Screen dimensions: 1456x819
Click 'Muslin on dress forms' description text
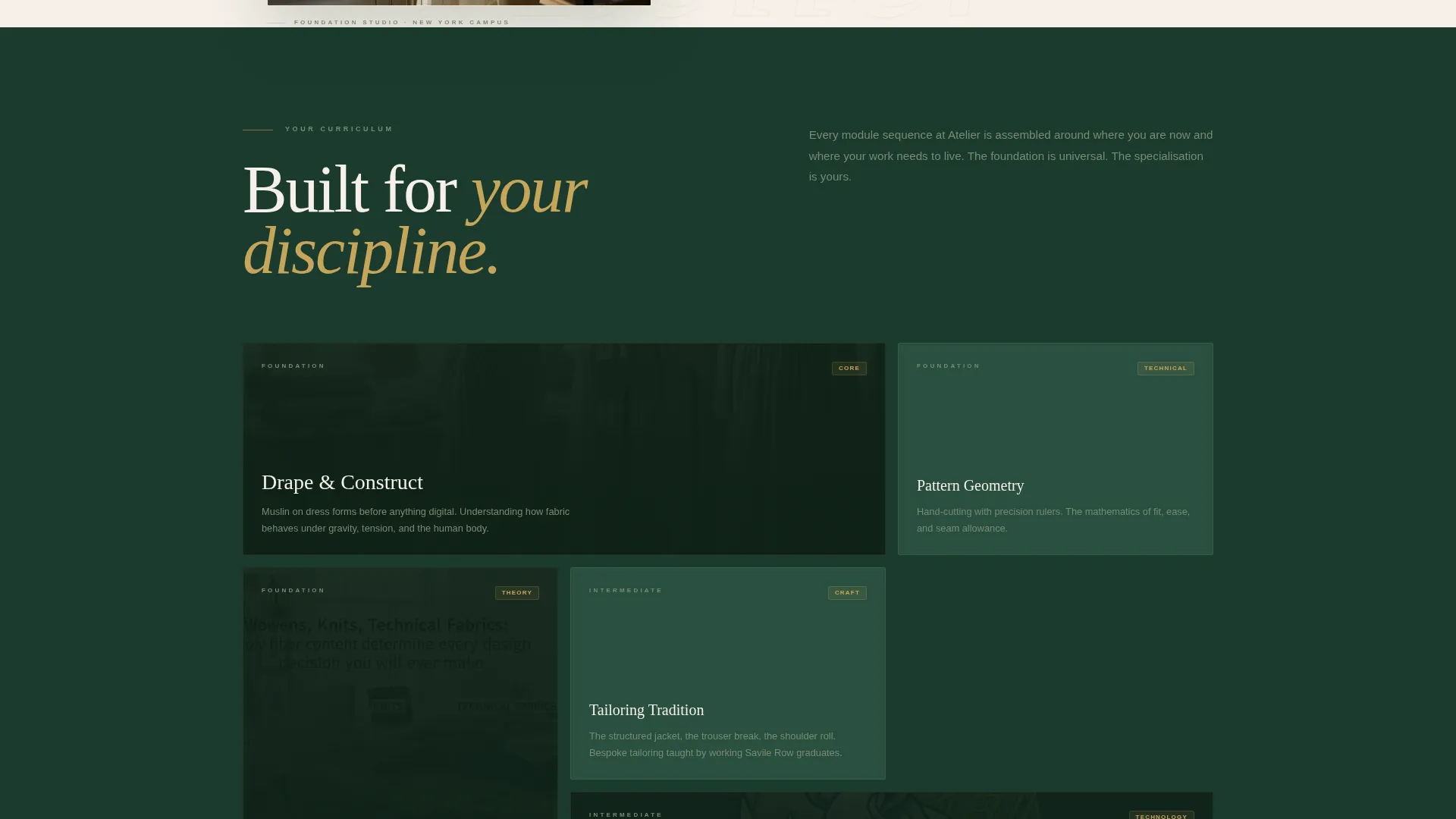(416, 520)
